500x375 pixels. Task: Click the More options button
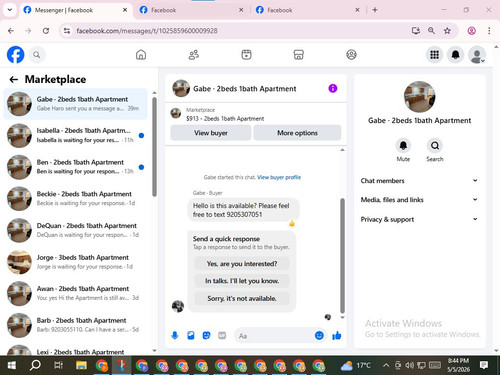tap(297, 133)
